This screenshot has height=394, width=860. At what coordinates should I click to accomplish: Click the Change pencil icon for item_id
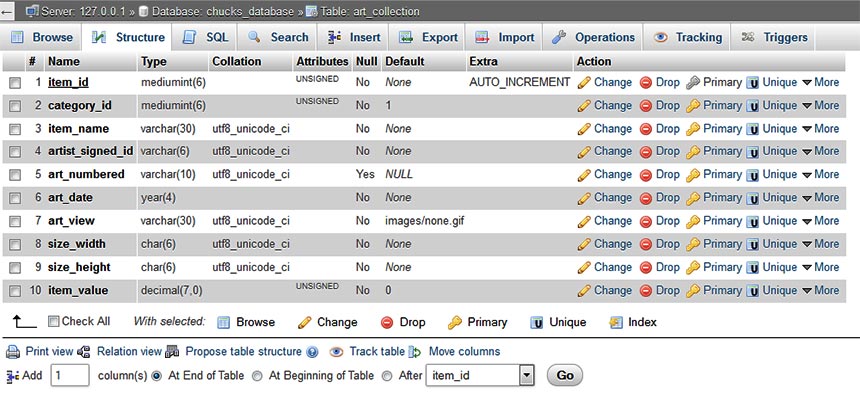coord(584,83)
